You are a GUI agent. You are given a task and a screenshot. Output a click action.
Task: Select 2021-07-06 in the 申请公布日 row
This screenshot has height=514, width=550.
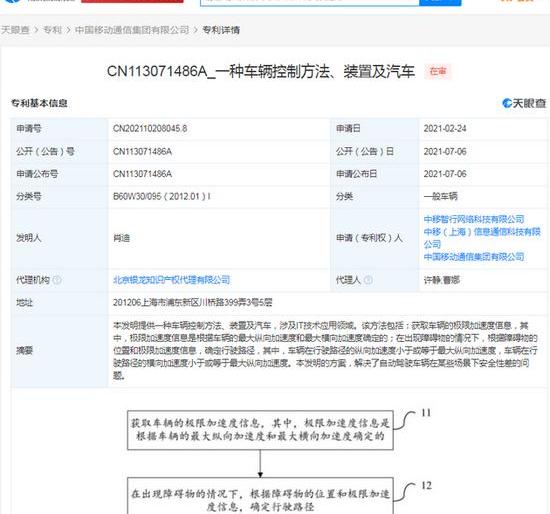[445, 174]
